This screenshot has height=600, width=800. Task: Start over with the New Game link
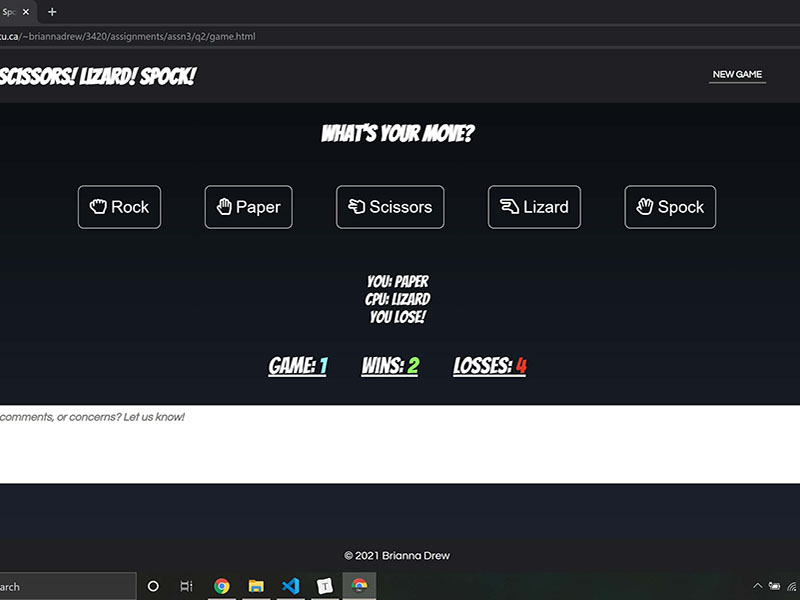(x=737, y=75)
